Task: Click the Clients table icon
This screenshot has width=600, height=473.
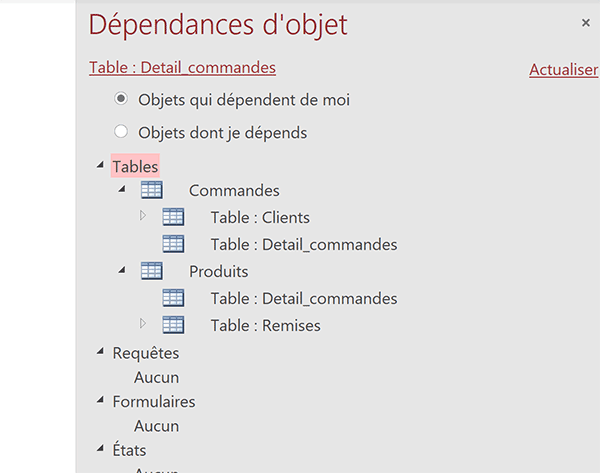Action: (x=173, y=217)
